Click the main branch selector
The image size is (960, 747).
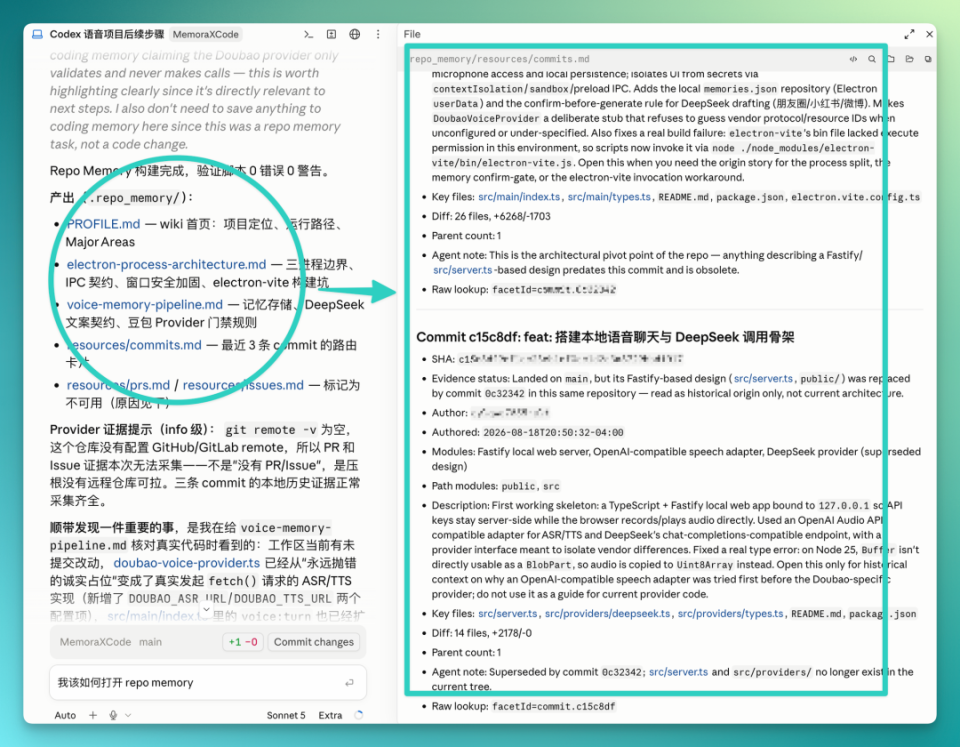[150, 642]
